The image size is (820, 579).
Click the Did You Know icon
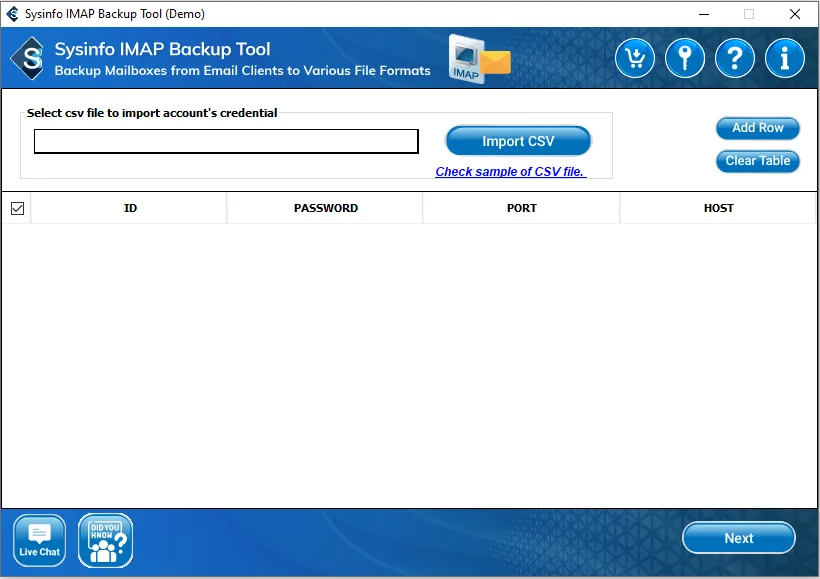(x=105, y=541)
